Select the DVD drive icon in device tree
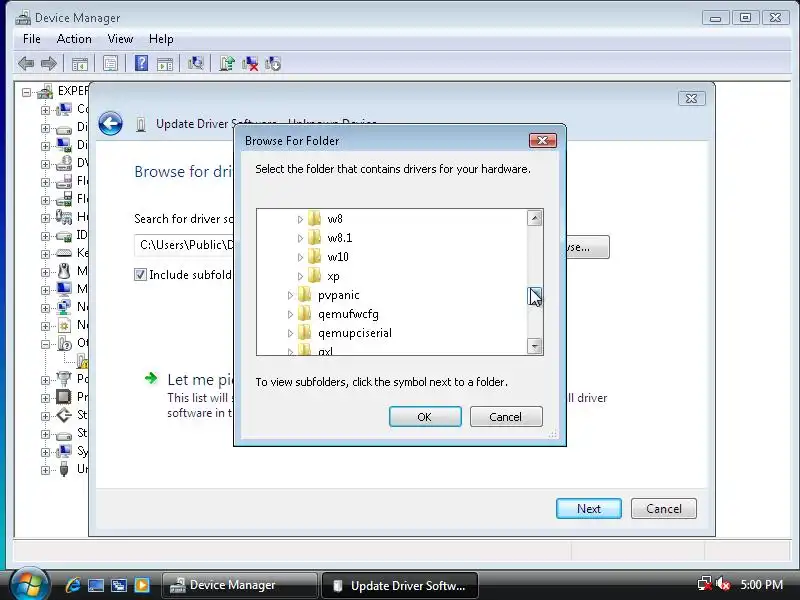Viewport: 800px width, 600px height. 64,163
